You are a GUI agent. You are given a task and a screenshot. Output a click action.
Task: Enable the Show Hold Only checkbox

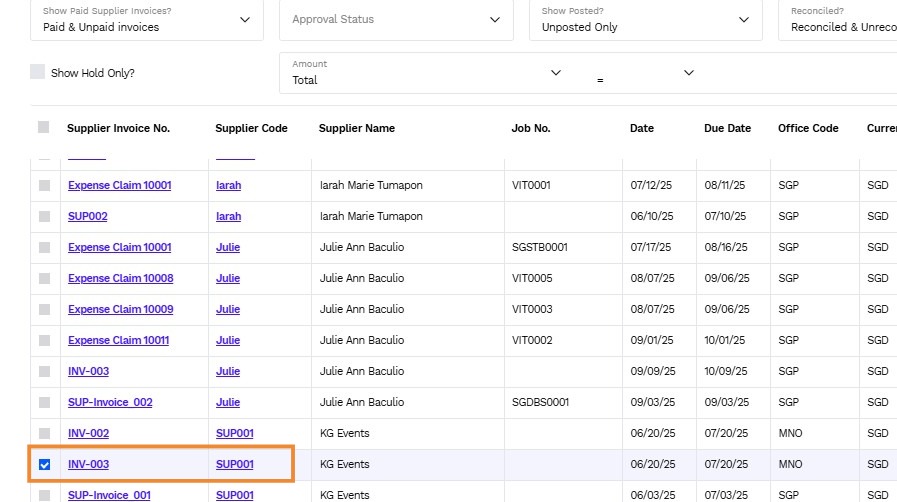coord(38,72)
